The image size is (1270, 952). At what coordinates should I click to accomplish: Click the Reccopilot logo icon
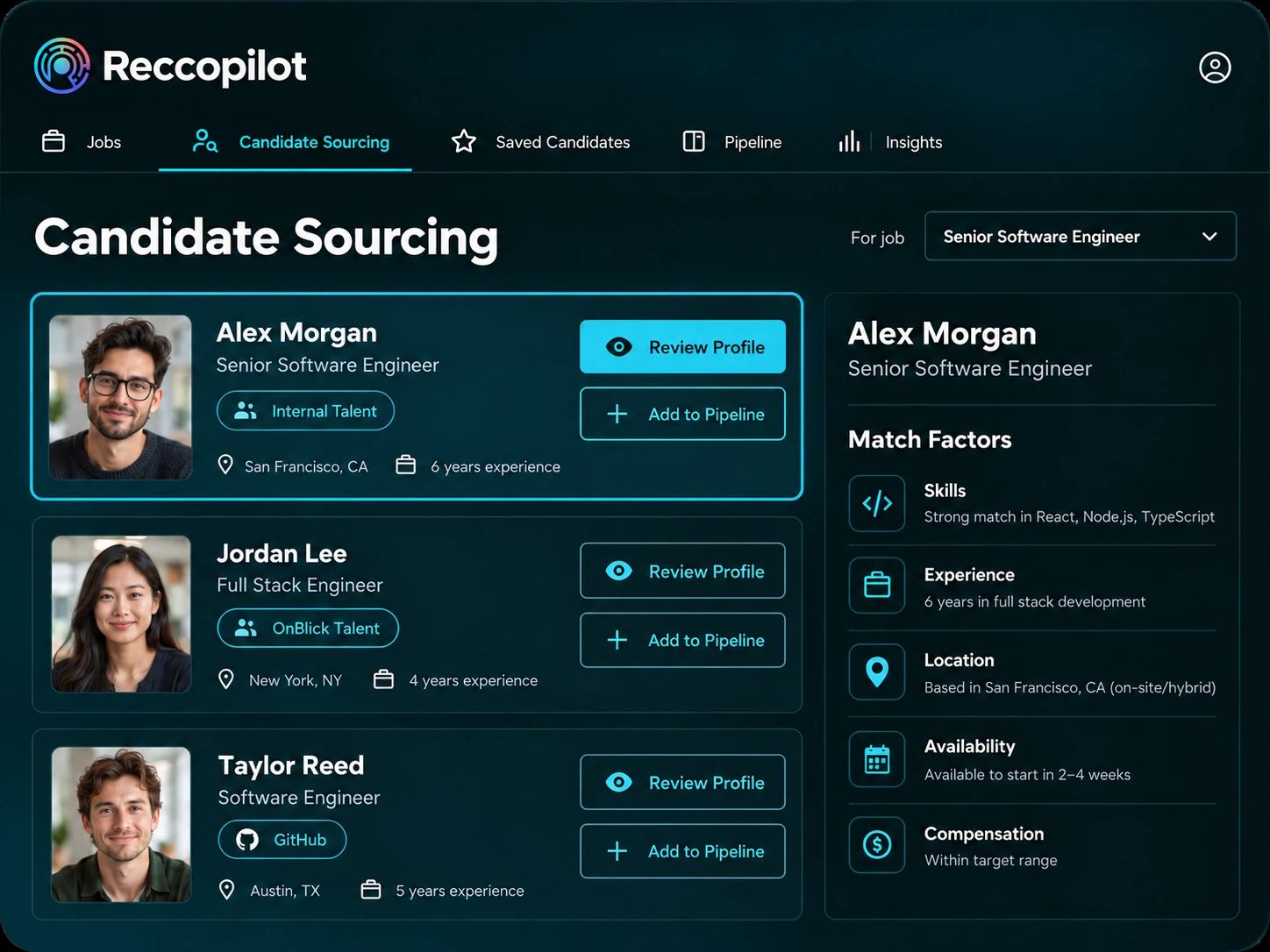(x=61, y=66)
